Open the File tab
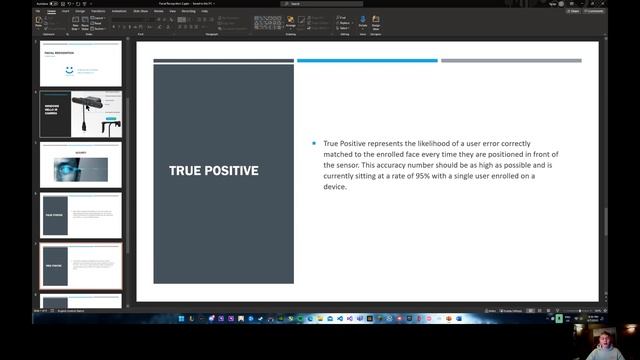The width and height of the screenshot is (640, 360). click(x=38, y=11)
